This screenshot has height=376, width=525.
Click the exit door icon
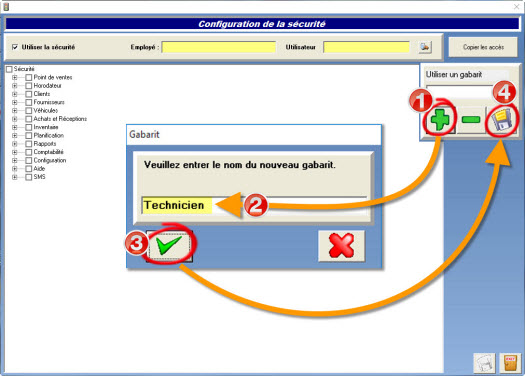click(510, 363)
